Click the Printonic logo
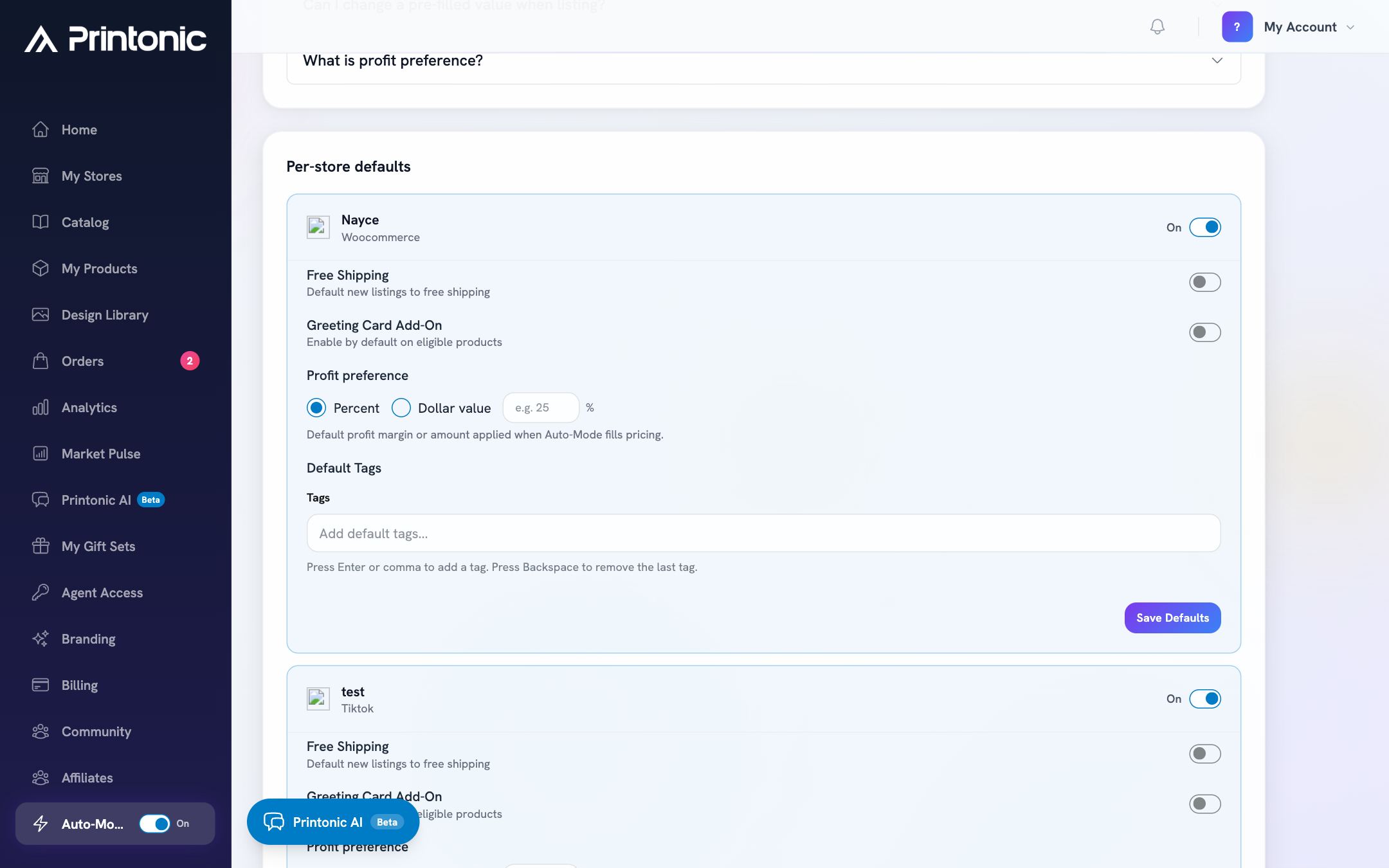This screenshot has height=868, width=1389. [116, 39]
